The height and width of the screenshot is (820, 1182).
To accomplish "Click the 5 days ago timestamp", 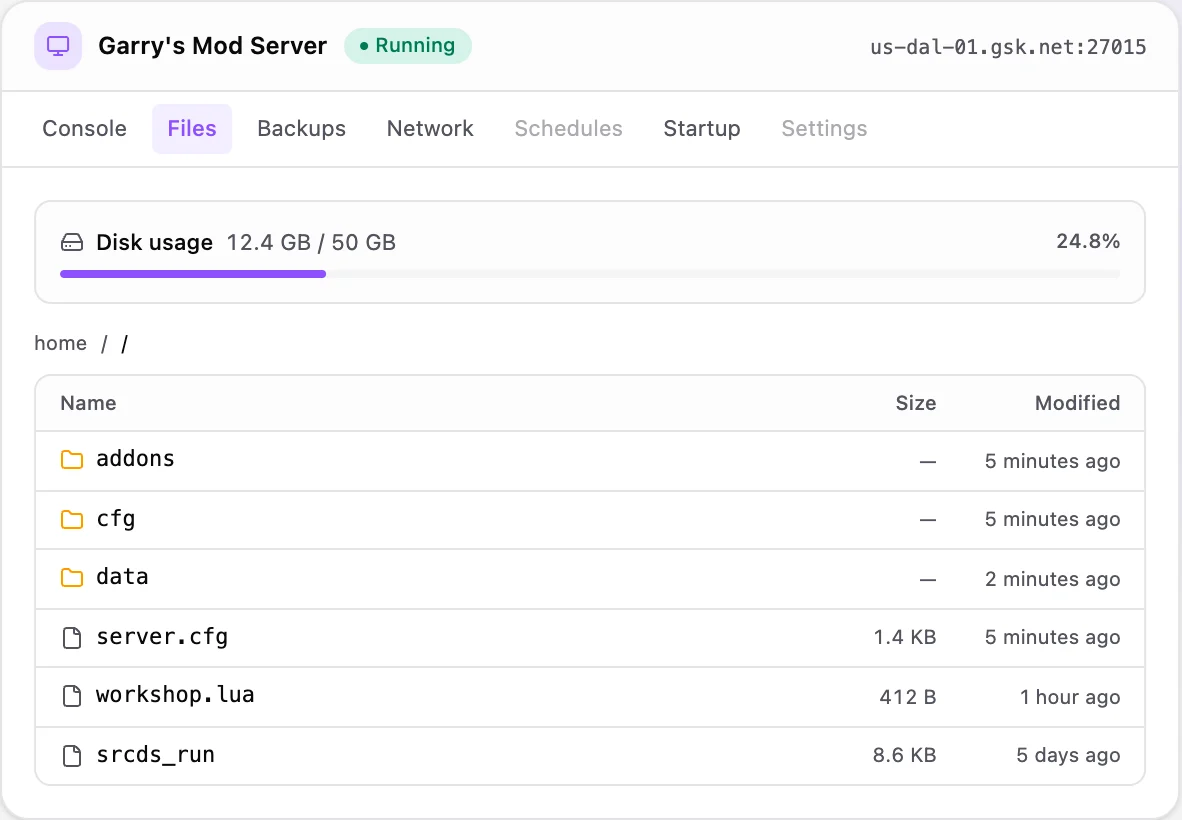I will [1068, 755].
